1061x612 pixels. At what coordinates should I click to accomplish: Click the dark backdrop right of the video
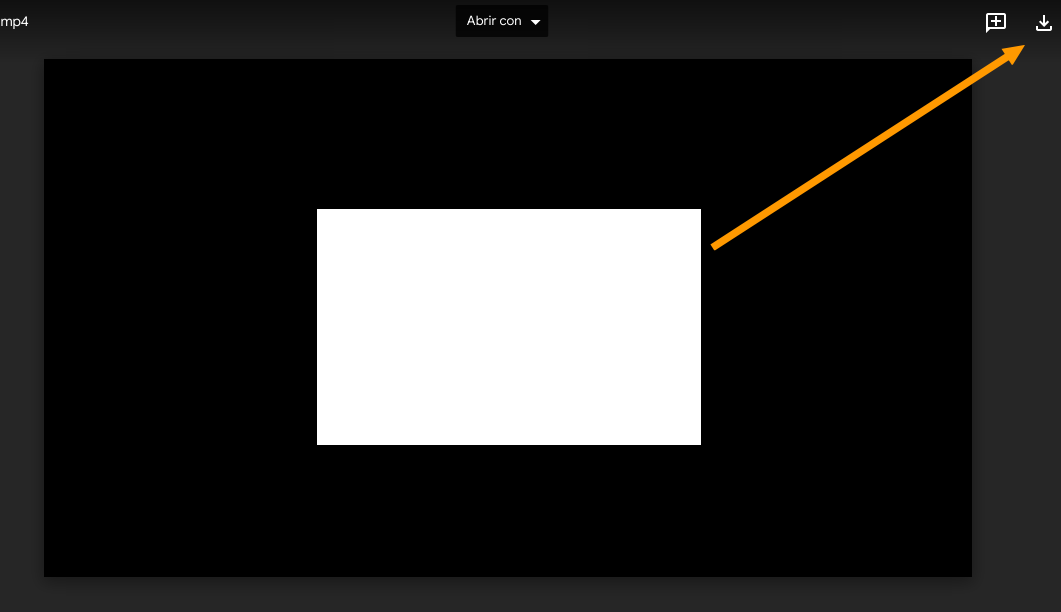(1016, 320)
